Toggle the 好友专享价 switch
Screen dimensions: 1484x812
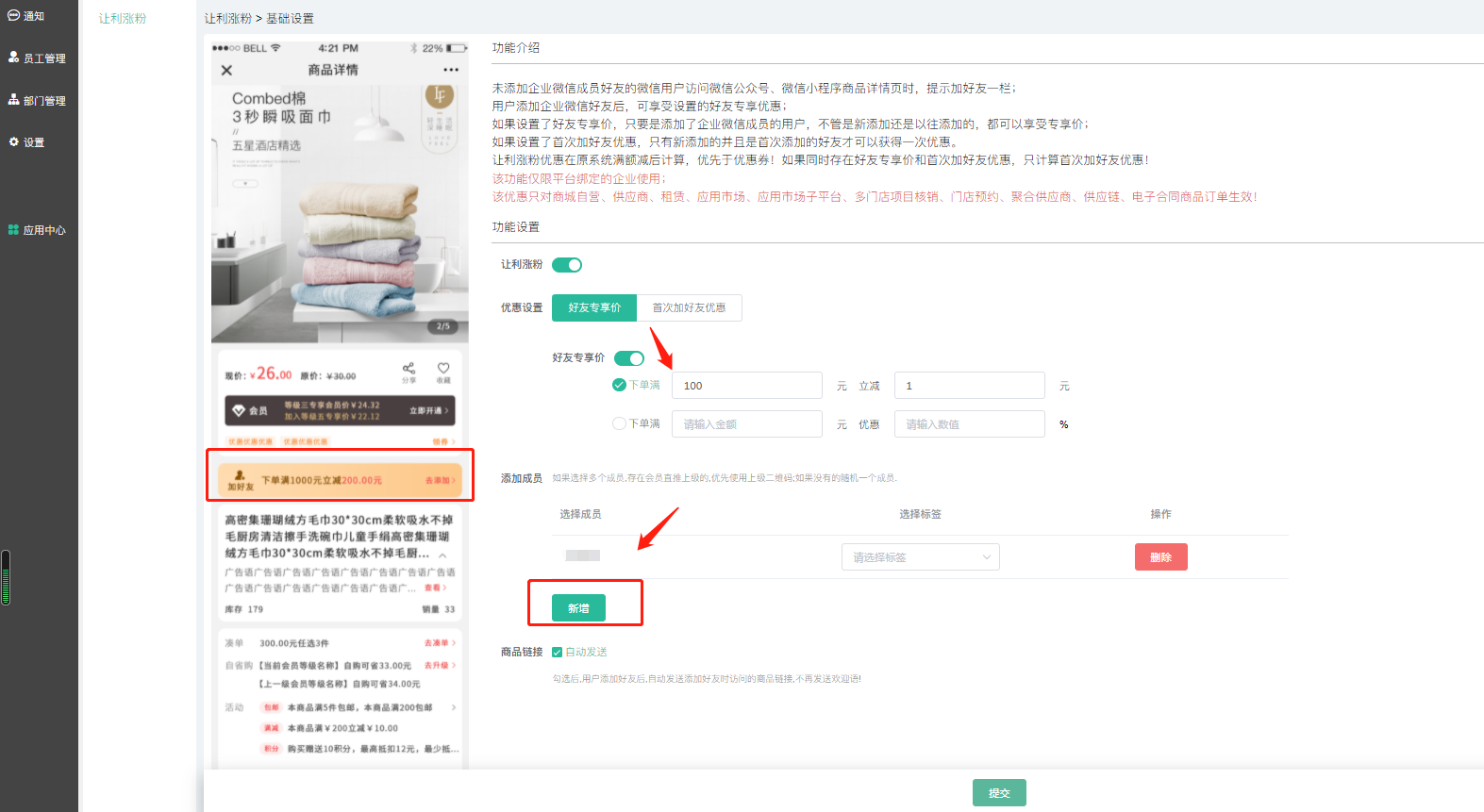(x=629, y=358)
